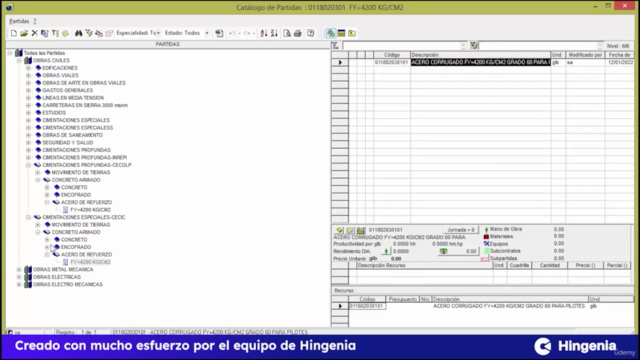Click the text-tree toolbar icon after the copy icon

(55, 33)
